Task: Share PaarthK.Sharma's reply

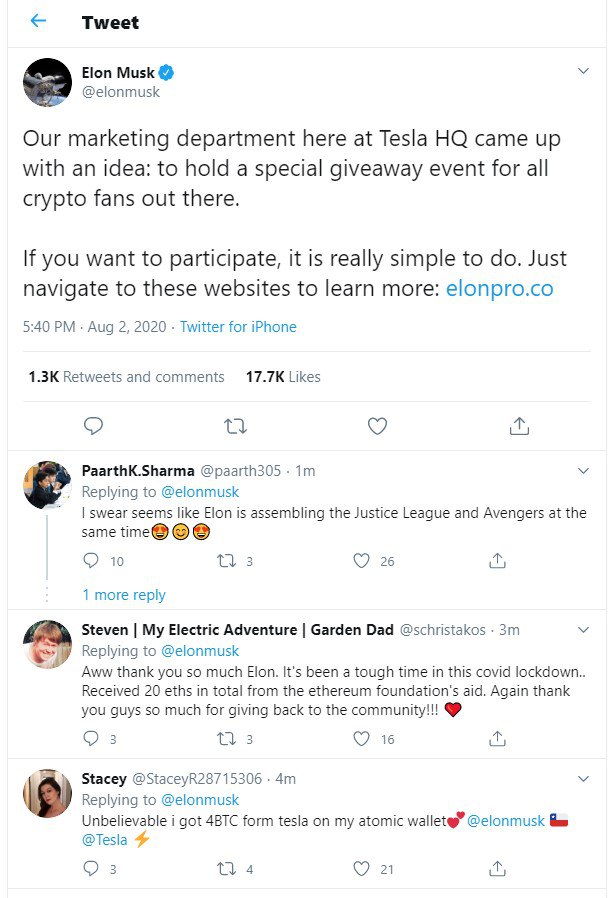Action: [497, 561]
